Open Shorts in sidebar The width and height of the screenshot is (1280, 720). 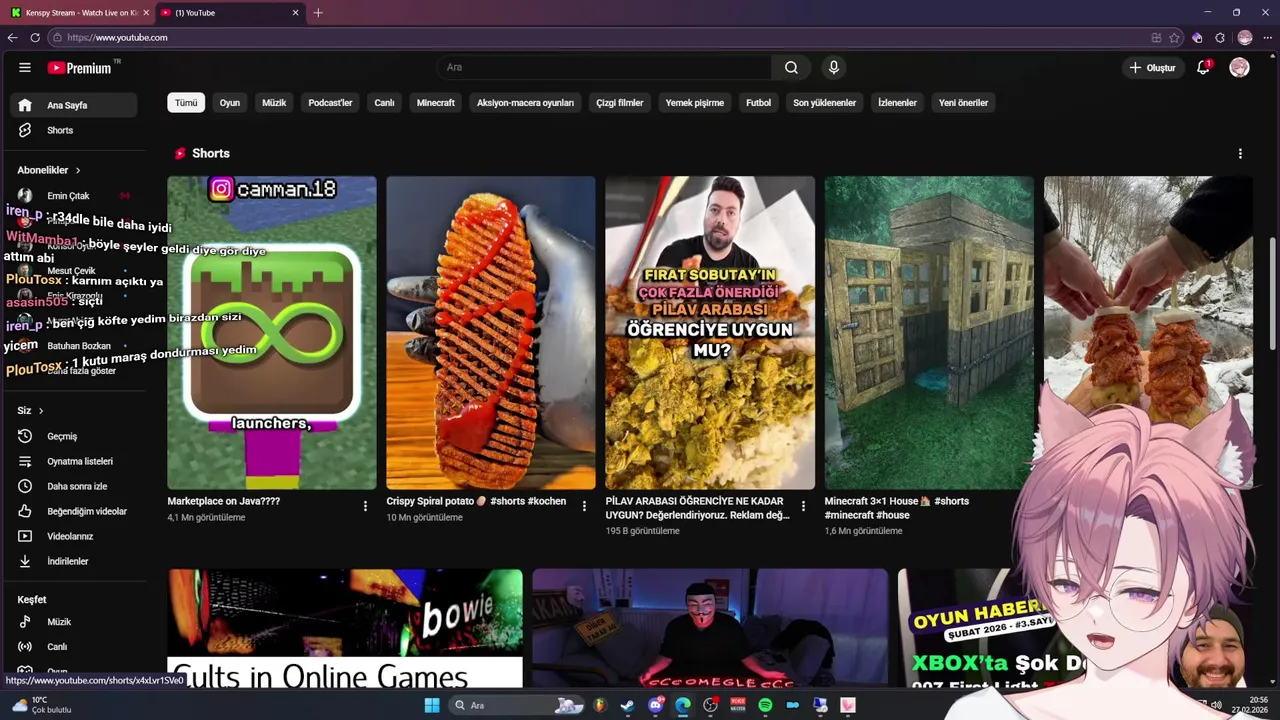(74, 130)
